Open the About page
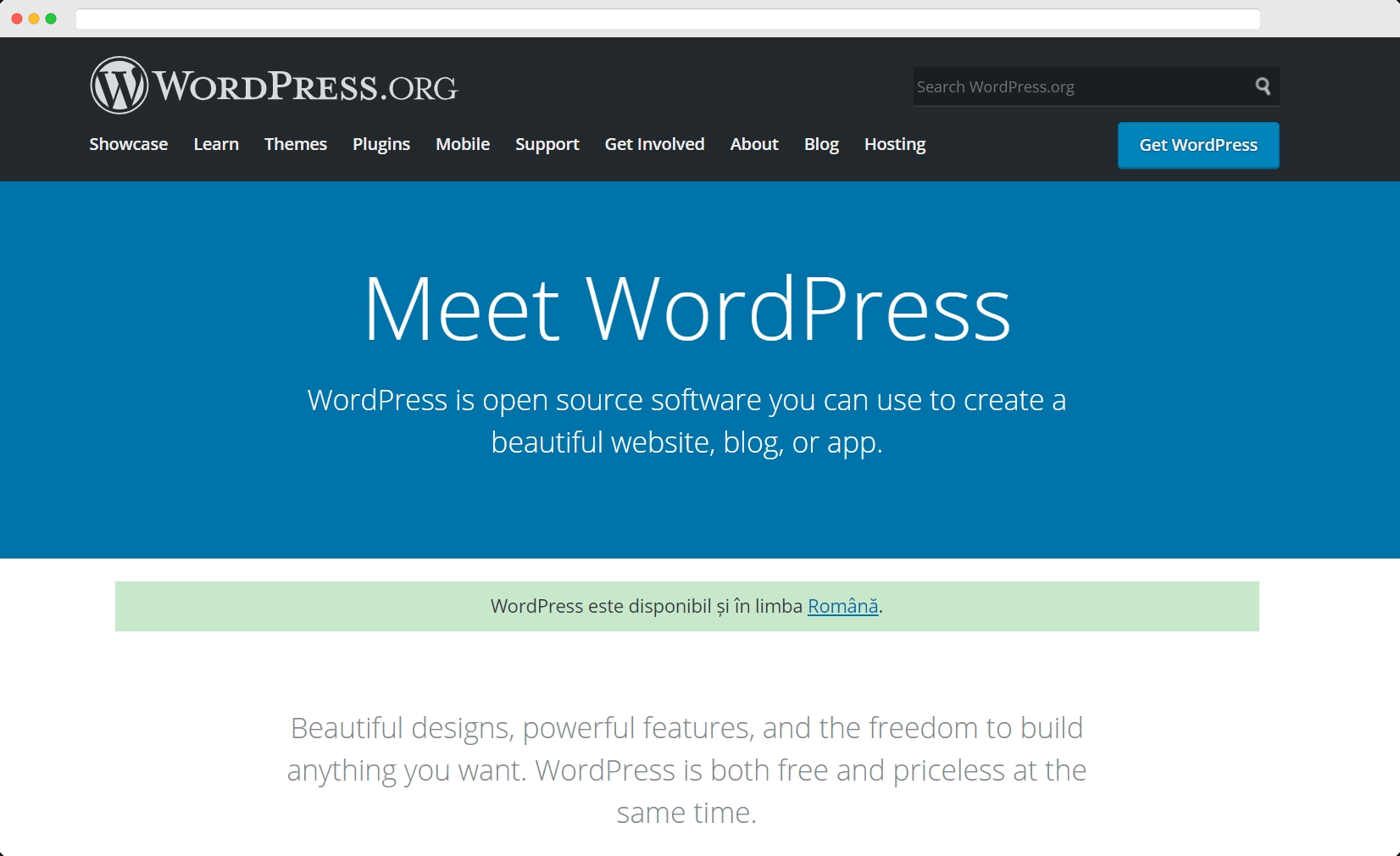Image resolution: width=1400 pixels, height=856 pixels. click(753, 144)
